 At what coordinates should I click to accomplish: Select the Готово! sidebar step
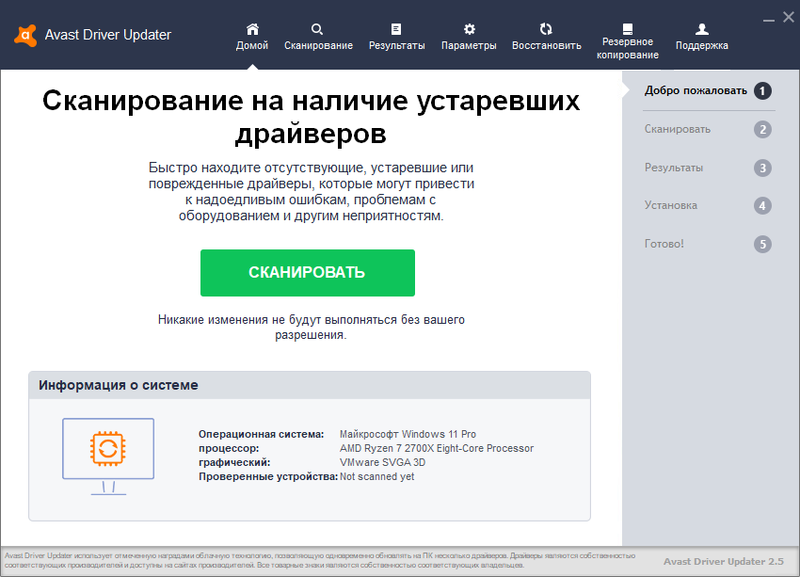665,243
